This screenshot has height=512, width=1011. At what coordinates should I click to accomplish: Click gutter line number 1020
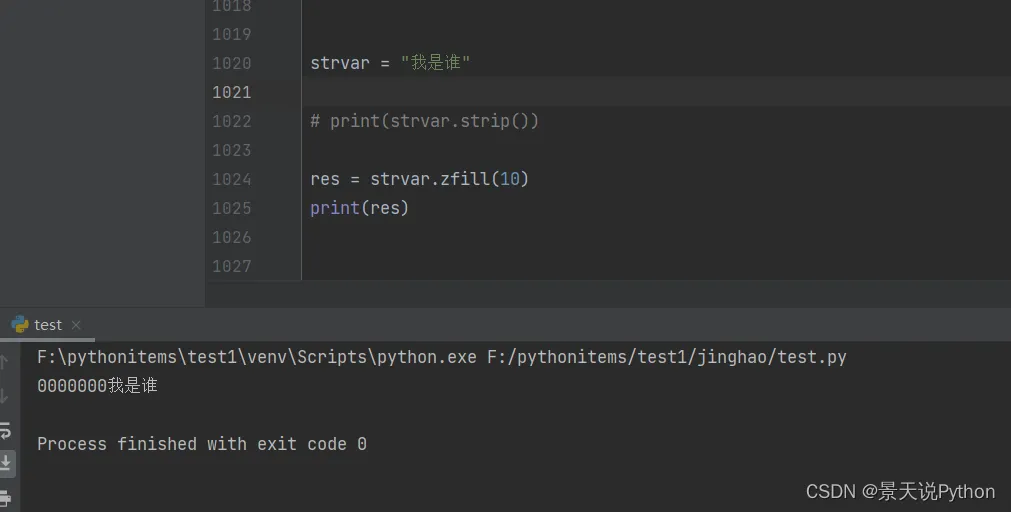[x=231, y=63]
